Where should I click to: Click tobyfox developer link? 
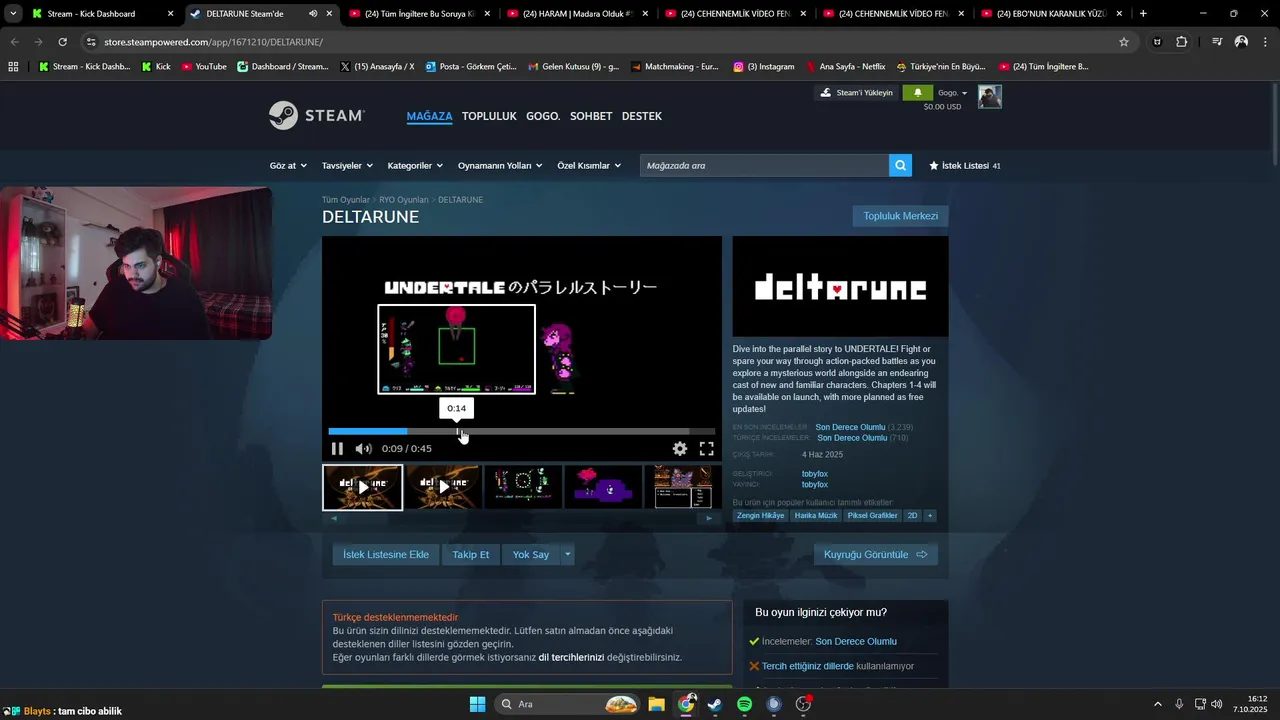[x=815, y=473]
